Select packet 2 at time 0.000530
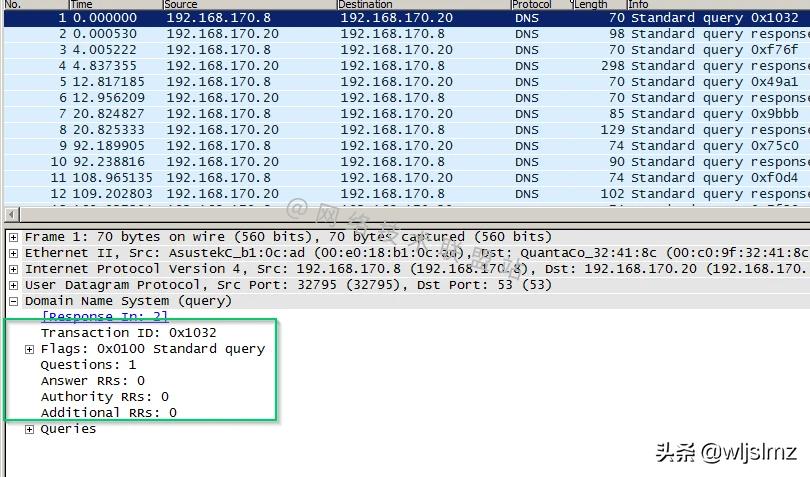This screenshot has width=810, height=477. (x=407, y=34)
